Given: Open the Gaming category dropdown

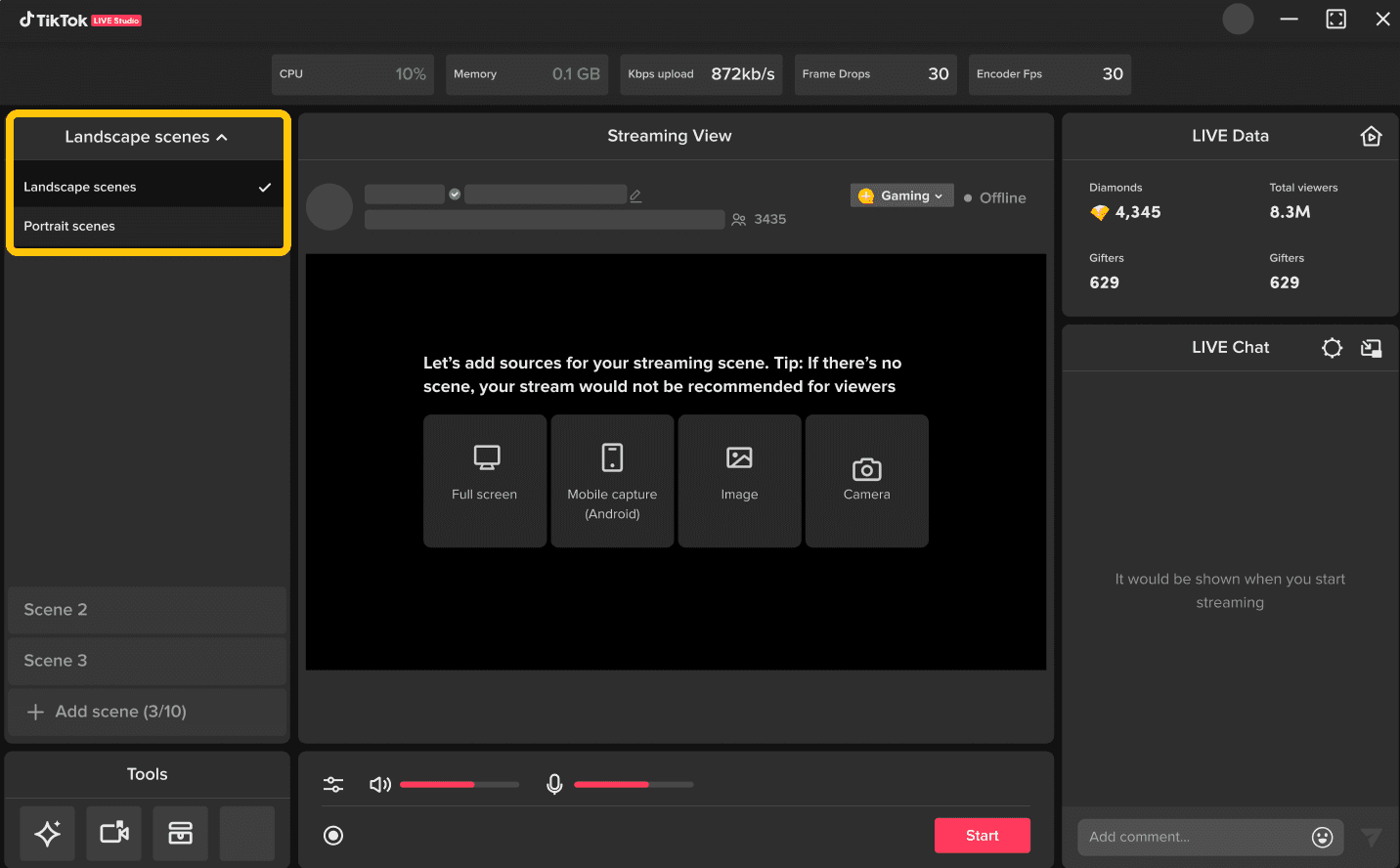Looking at the screenshot, I should [901, 195].
